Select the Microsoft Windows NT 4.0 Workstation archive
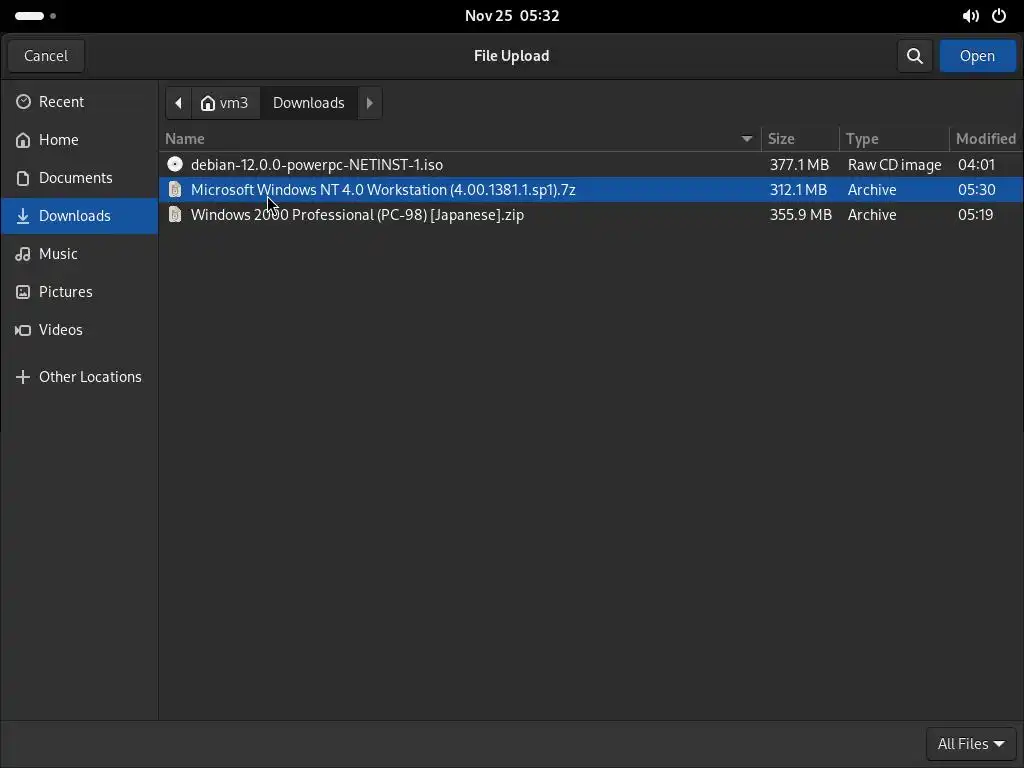 (x=591, y=190)
